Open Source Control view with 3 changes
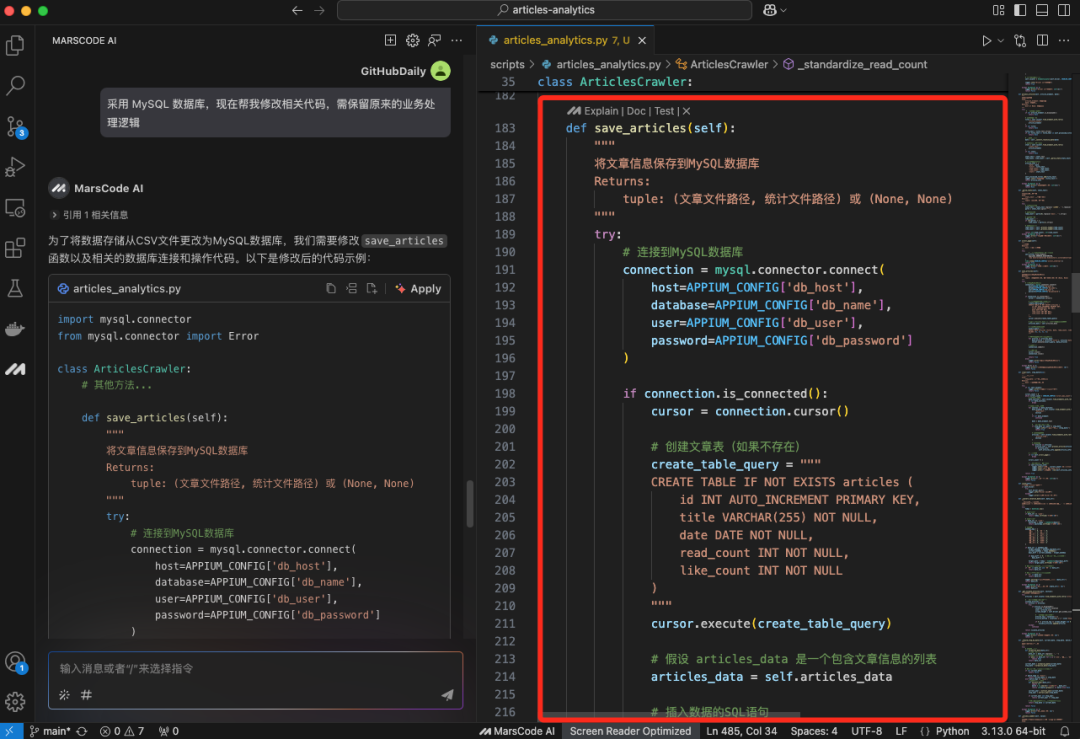The height and width of the screenshot is (739, 1080). tap(15, 127)
